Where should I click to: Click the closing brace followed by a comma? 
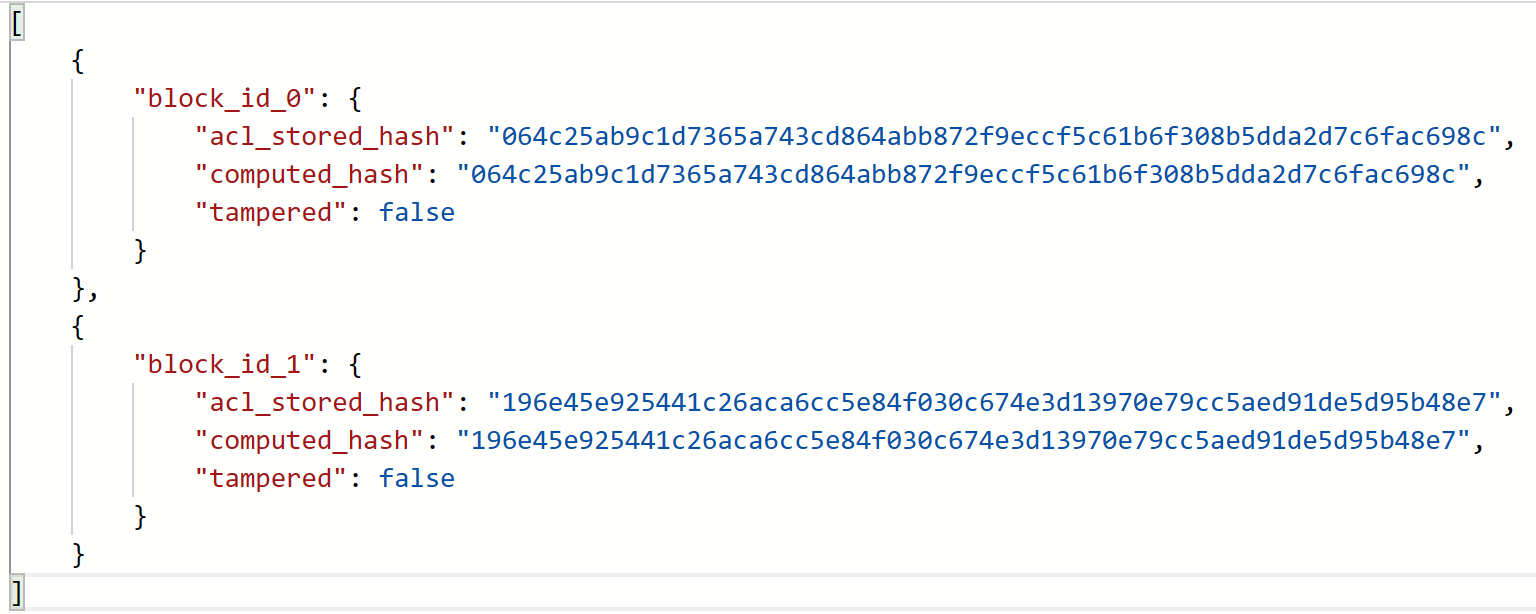point(80,288)
